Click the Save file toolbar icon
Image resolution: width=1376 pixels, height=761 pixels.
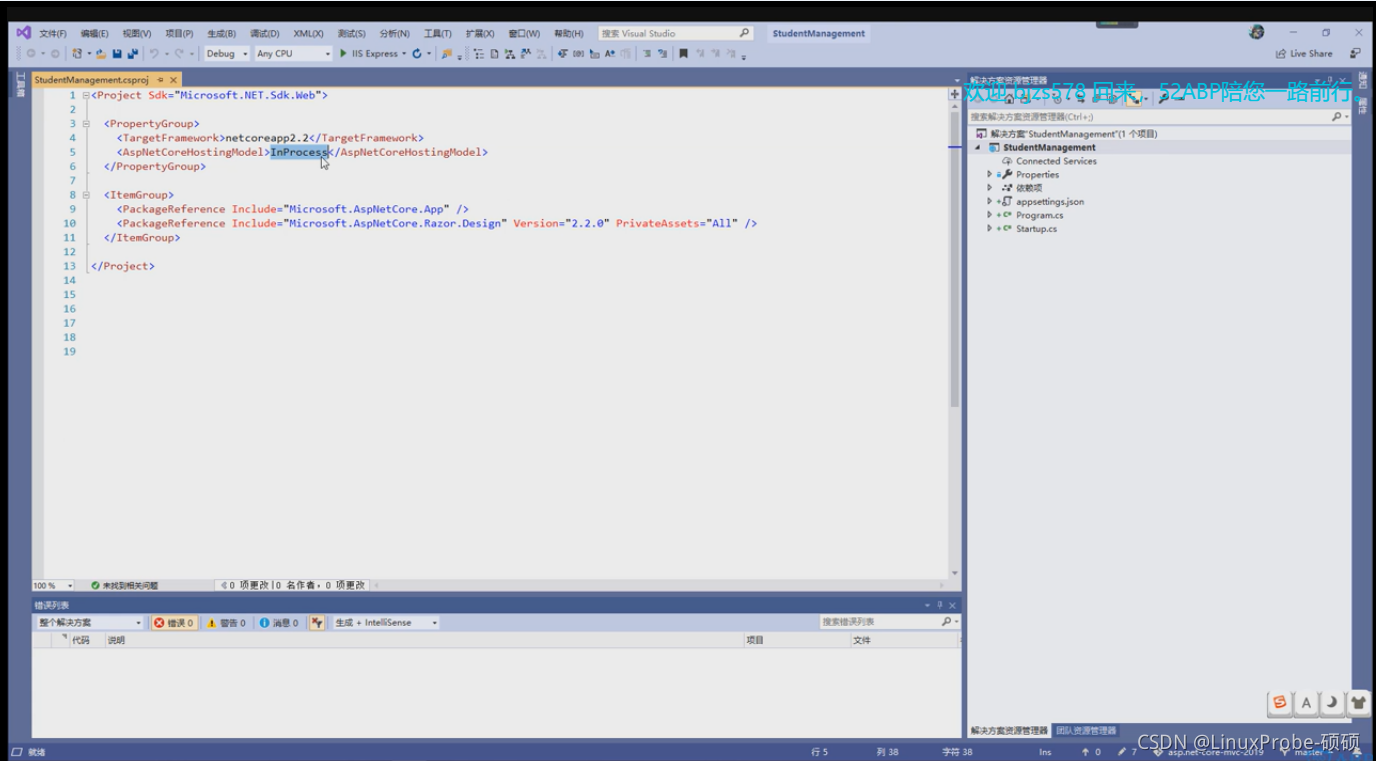tap(117, 54)
